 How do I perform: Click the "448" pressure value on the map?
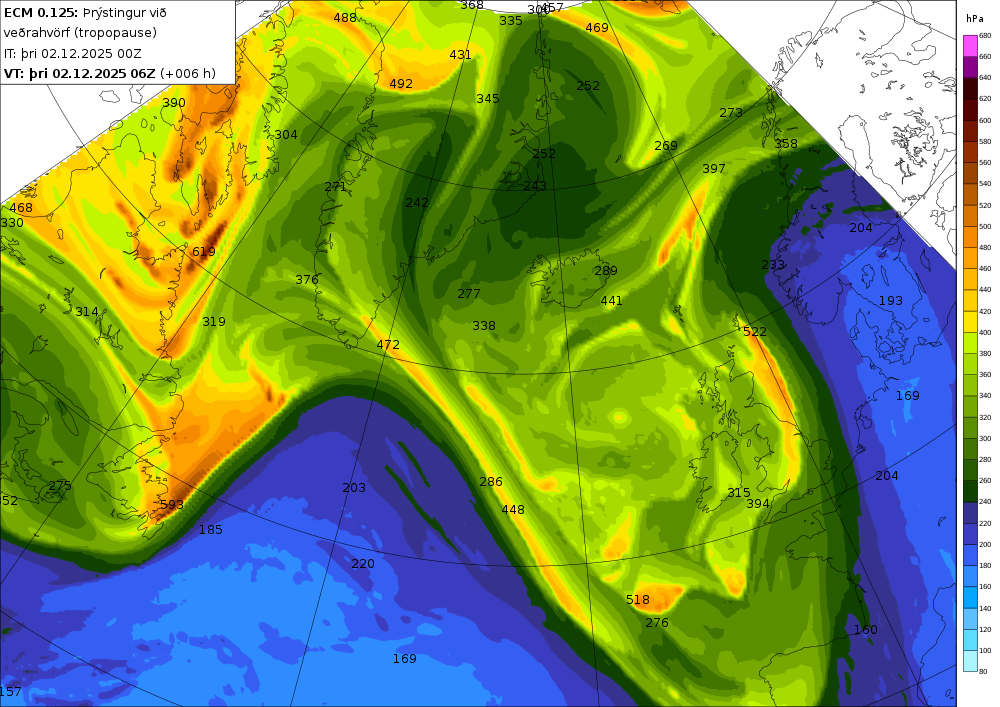(x=513, y=510)
